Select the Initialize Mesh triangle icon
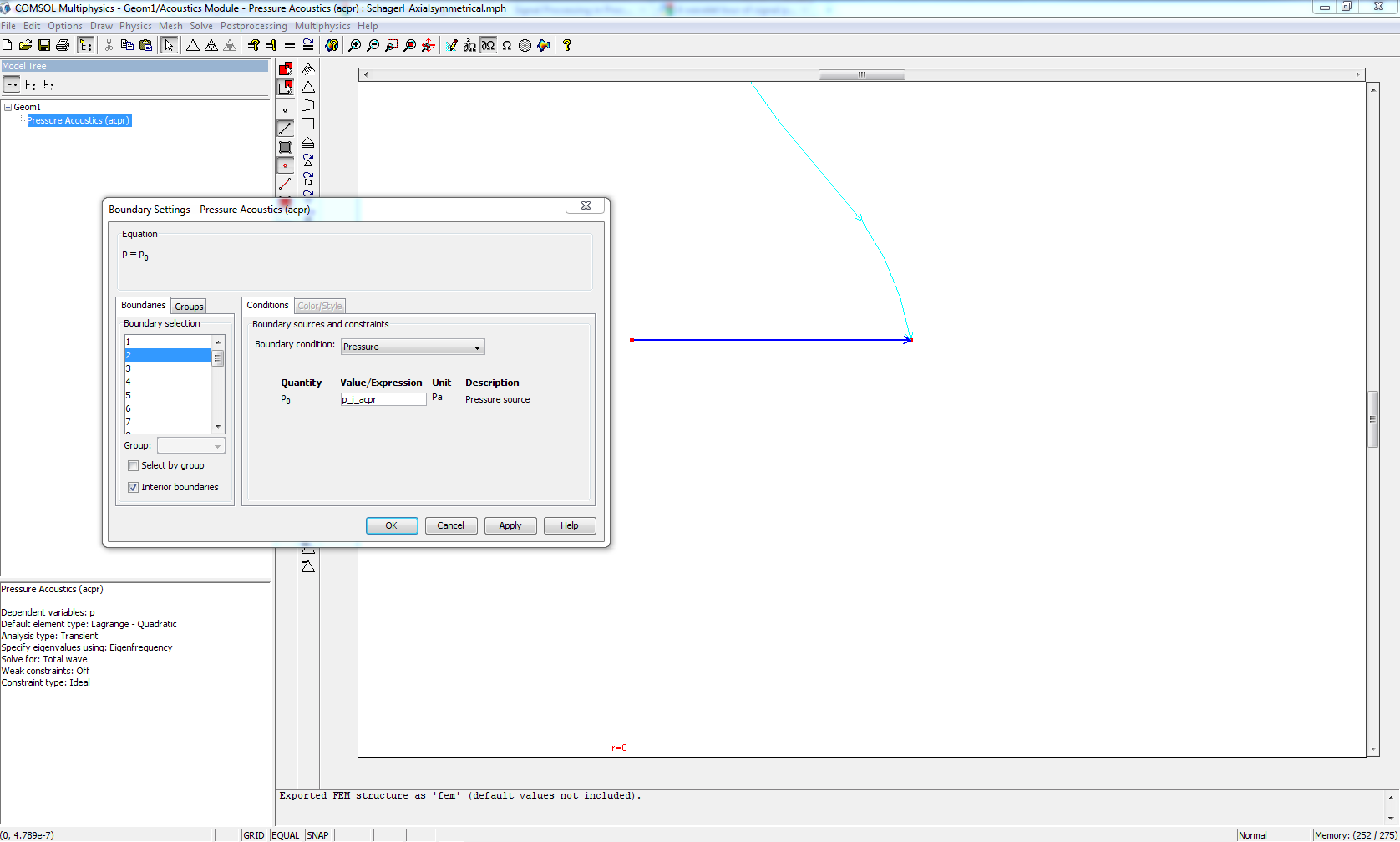This screenshot has height=842, width=1400. 193,46
